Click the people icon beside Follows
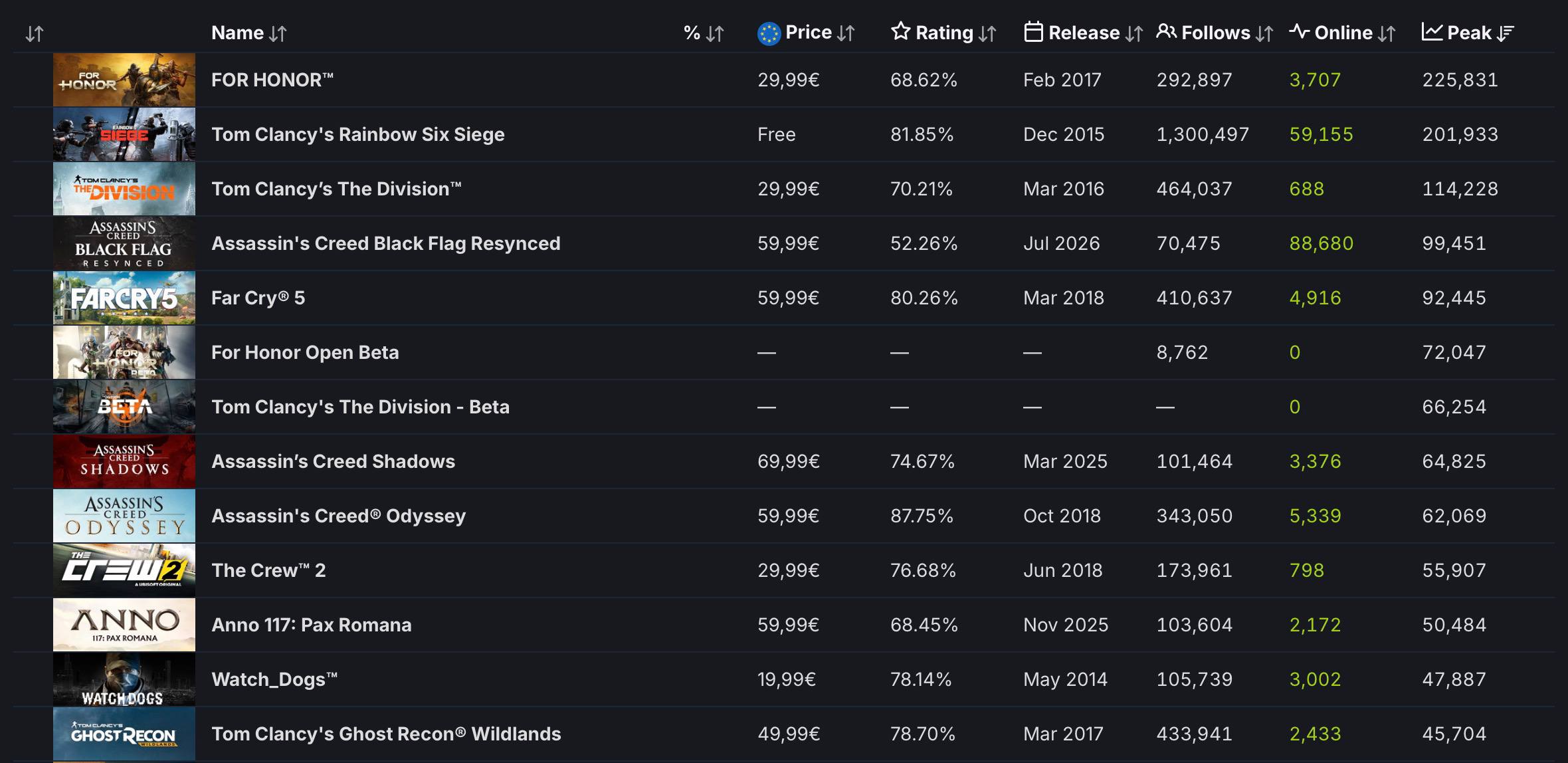The width and height of the screenshot is (1568, 763). coord(1166,31)
